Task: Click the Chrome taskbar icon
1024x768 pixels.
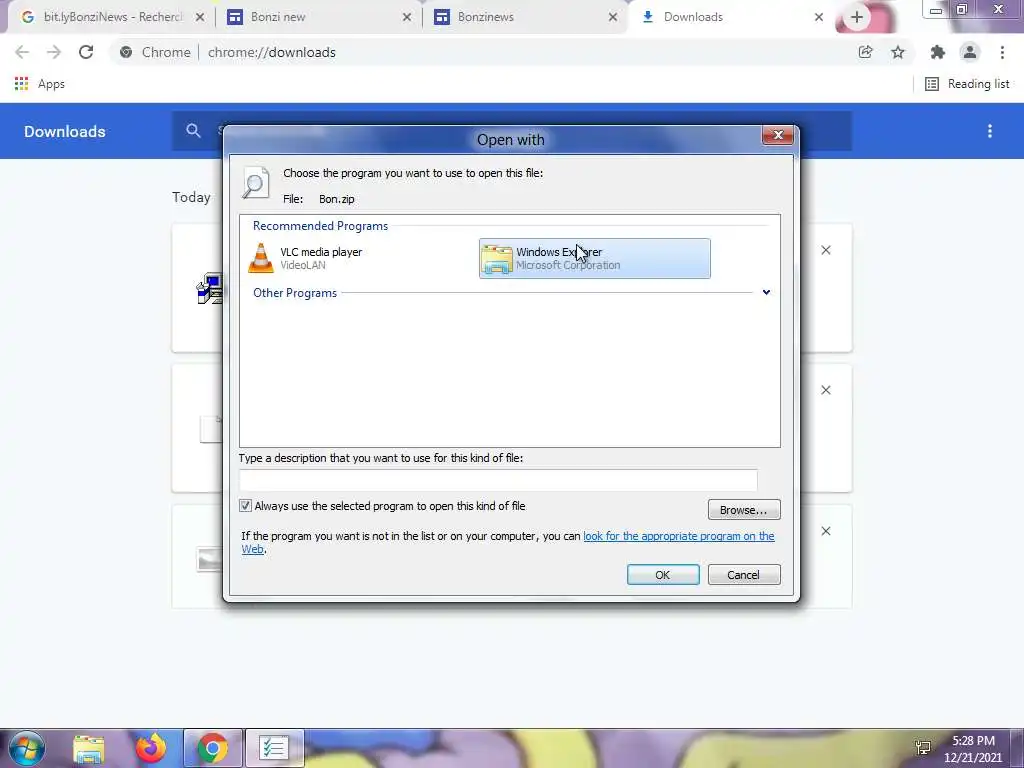Action: tap(213, 748)
